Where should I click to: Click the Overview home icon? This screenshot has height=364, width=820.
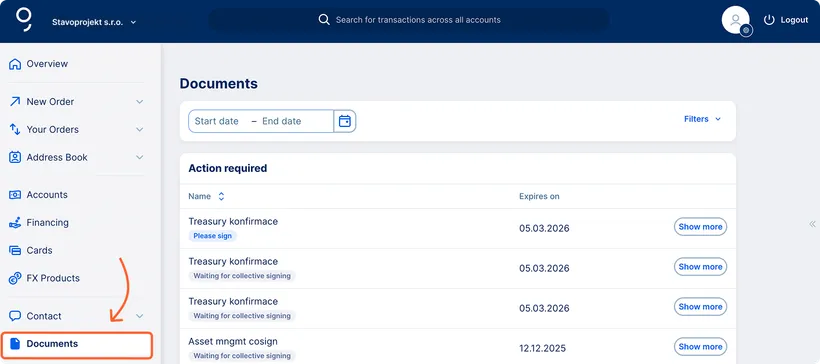15,64
